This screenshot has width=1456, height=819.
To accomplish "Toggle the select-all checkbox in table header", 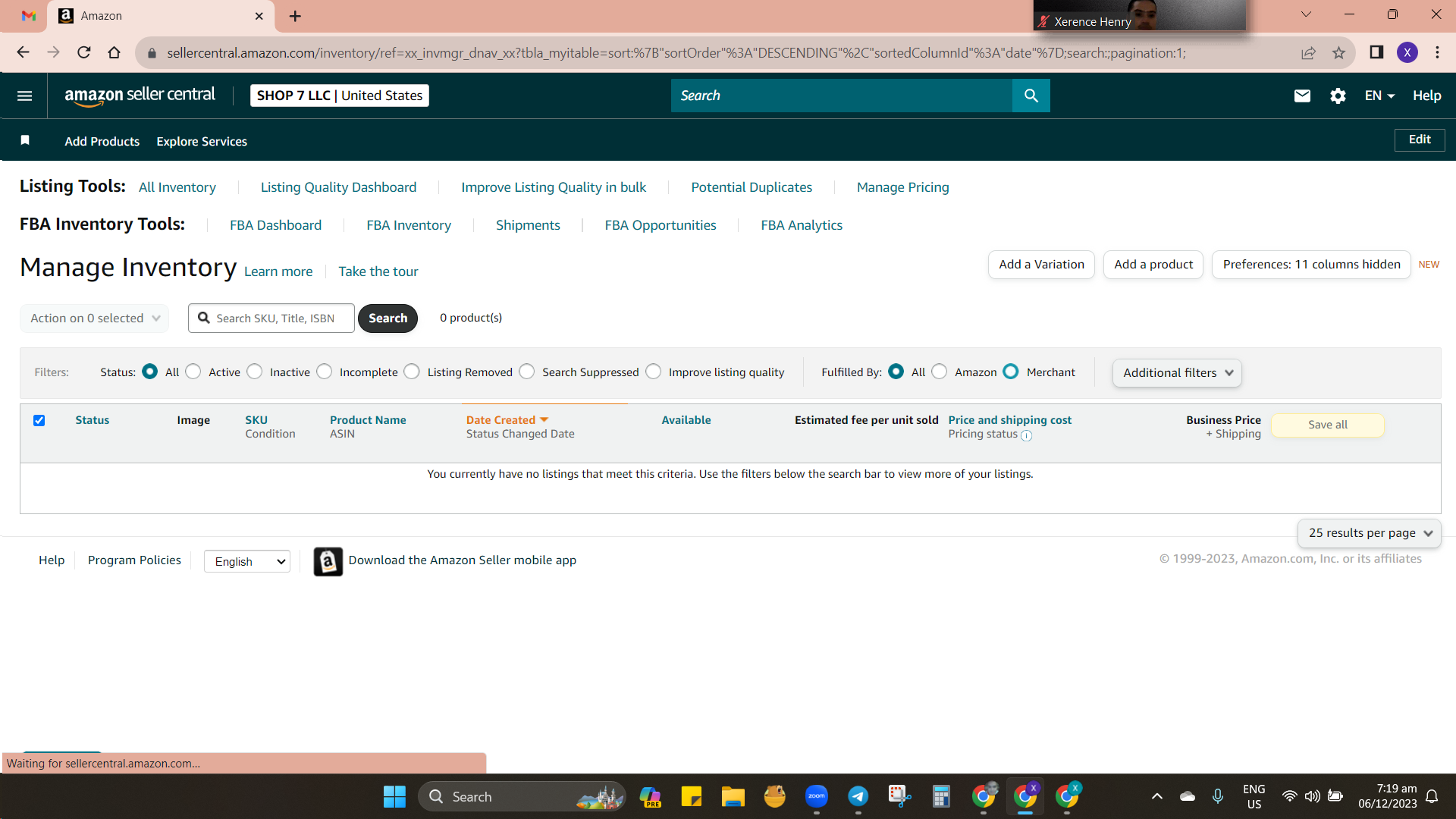I will pos(39,420).
